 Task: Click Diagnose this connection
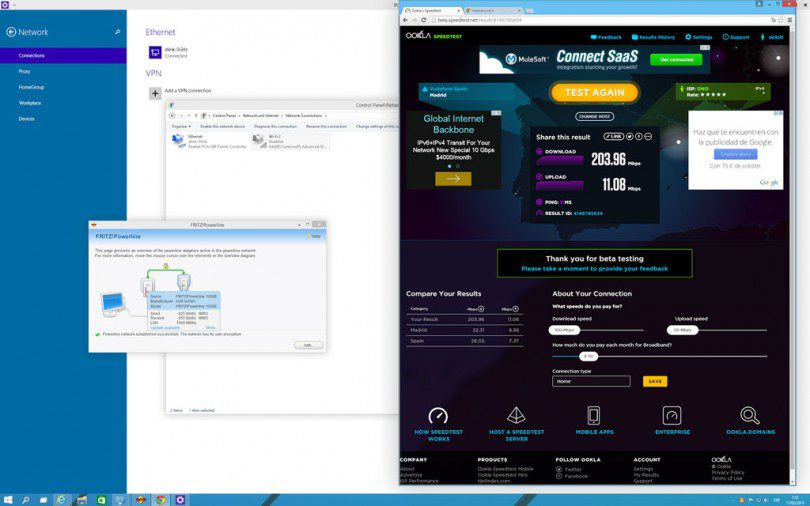275,126
